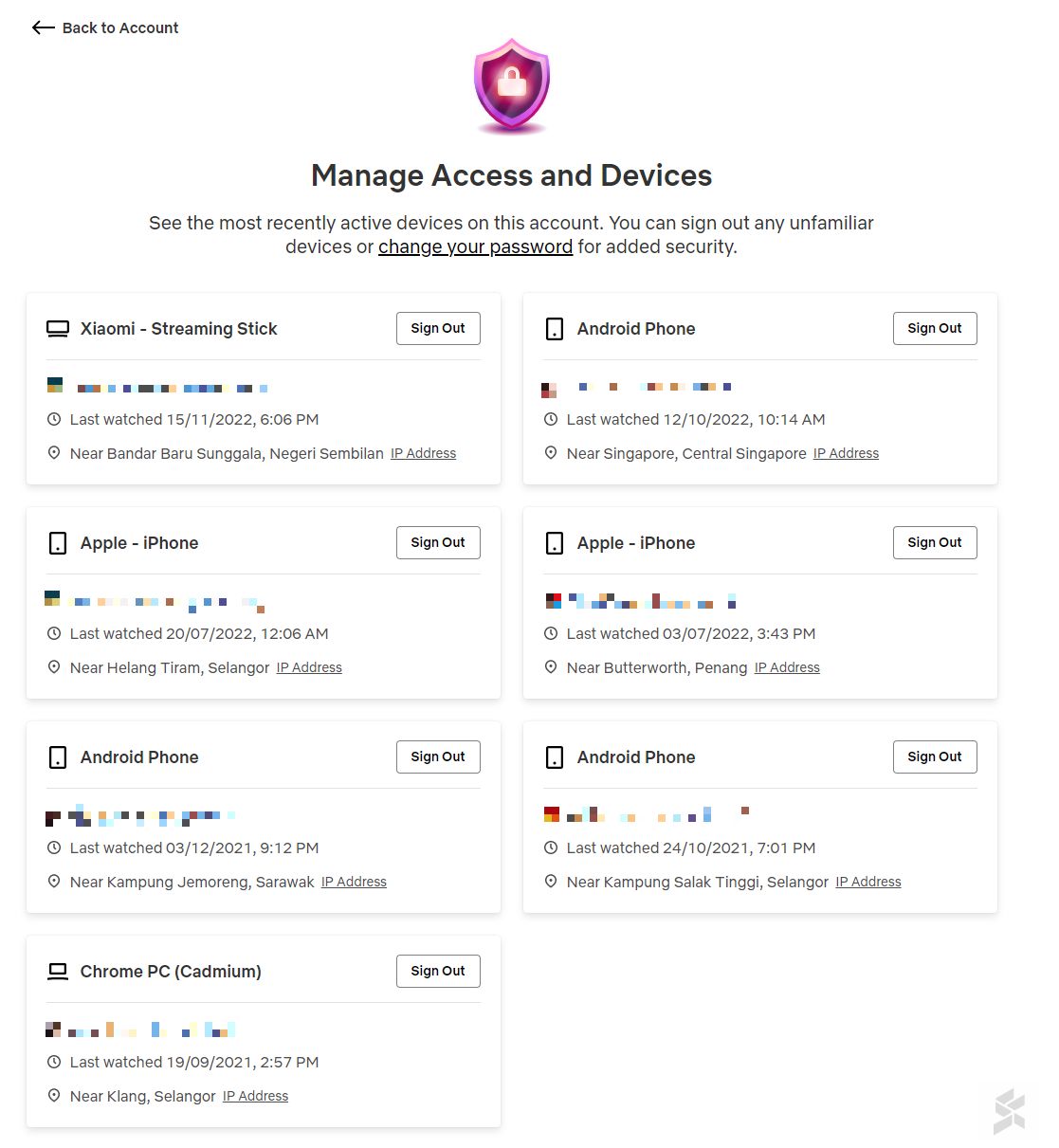Screen dimensions: 1059x1148
Task: Sign out the Singapore Android Phone
Action: point(935,328)
